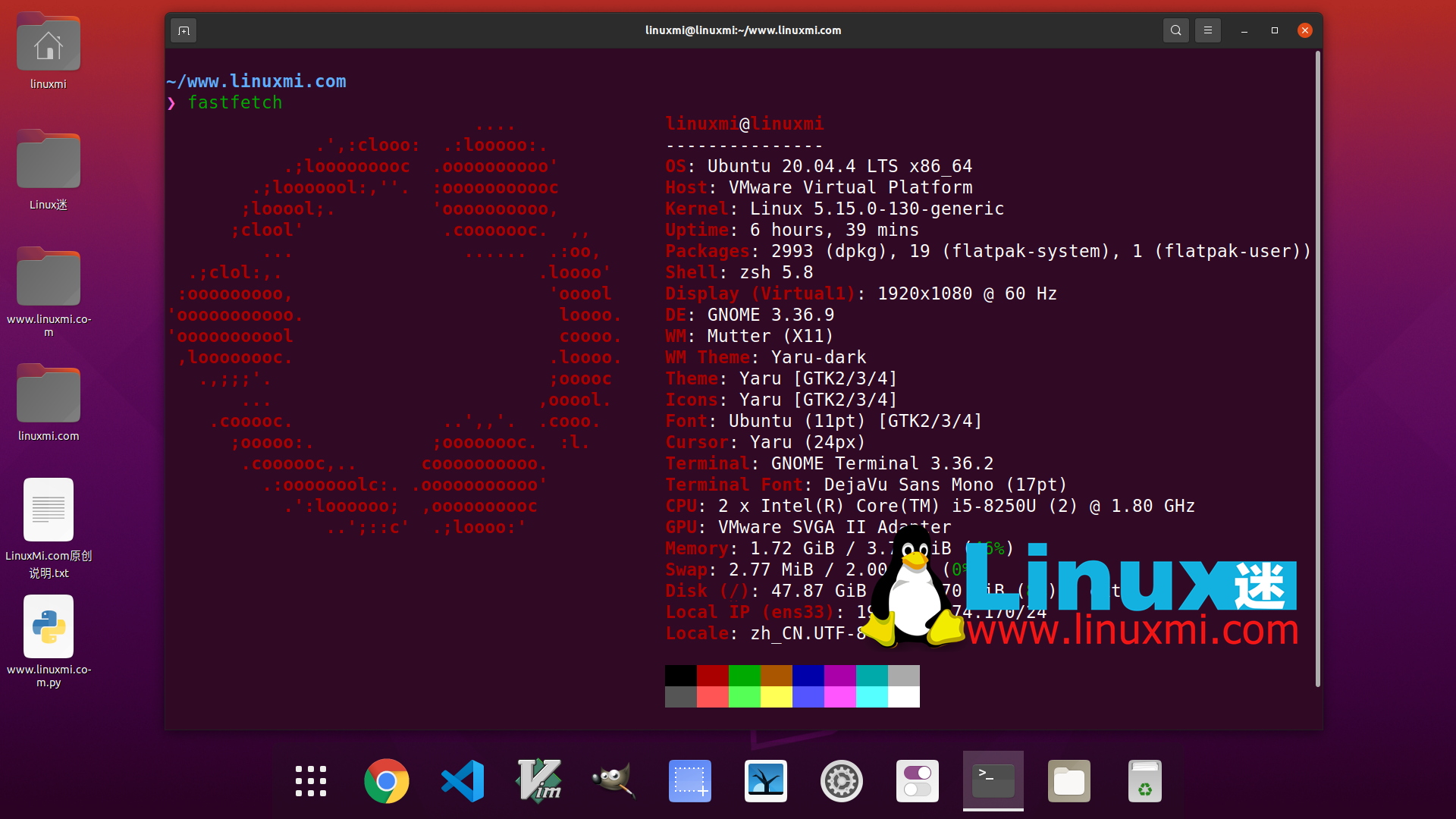Click the magenta color block
1456x819 pixels.
click(840, 676)
